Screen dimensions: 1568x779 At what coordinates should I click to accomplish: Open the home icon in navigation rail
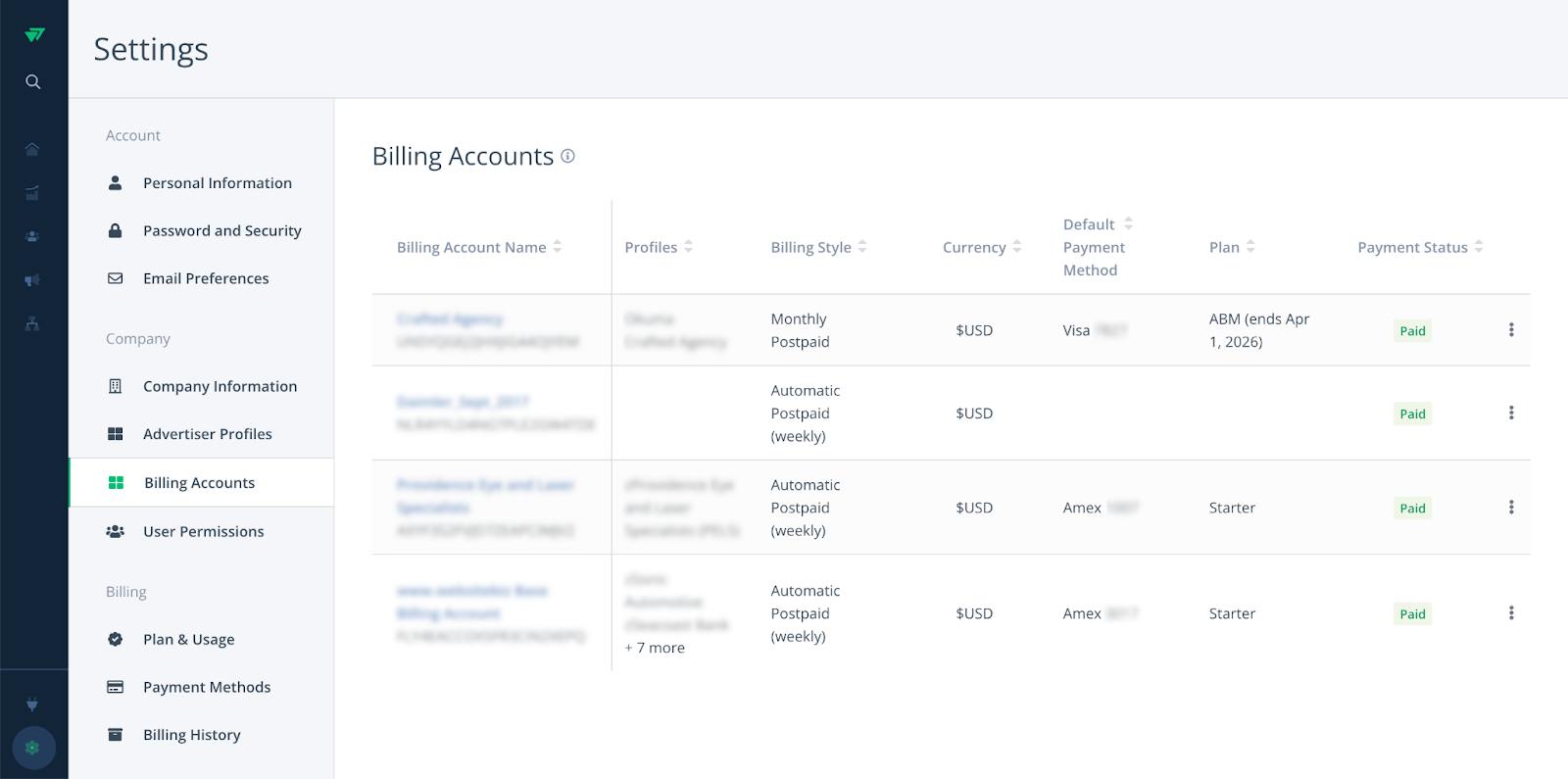coord(32,149)
